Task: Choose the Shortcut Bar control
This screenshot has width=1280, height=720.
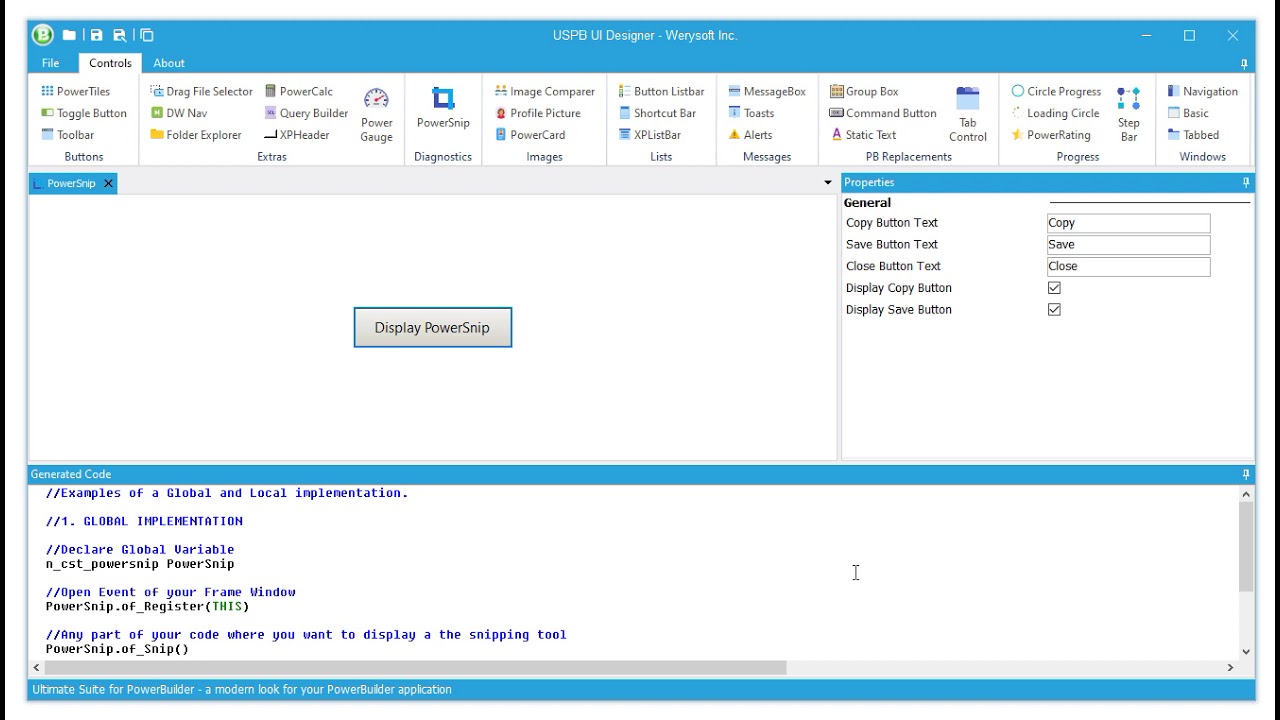Action: [x=657, y=113]
